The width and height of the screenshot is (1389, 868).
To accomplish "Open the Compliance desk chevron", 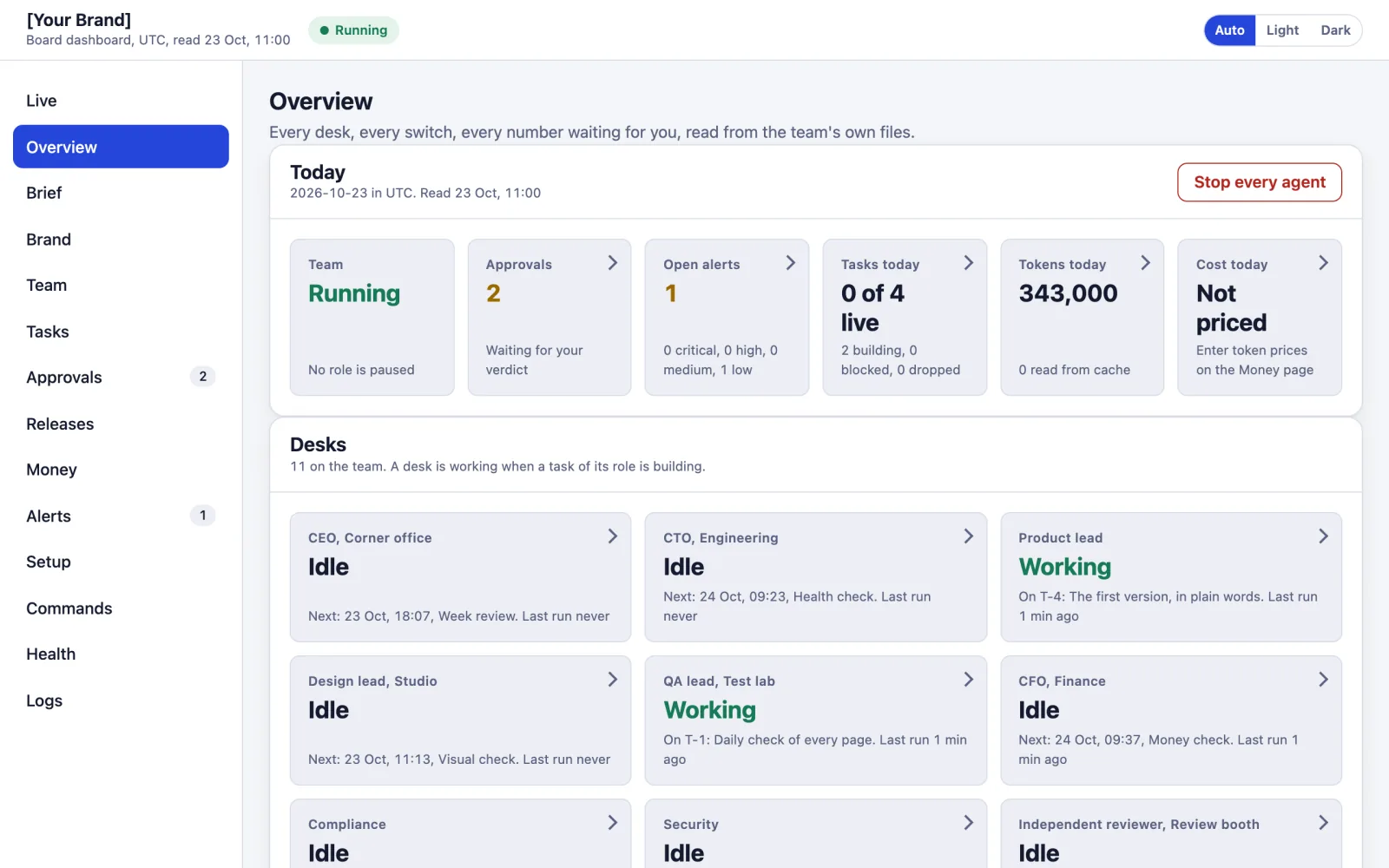I will (x=612, y=823).
